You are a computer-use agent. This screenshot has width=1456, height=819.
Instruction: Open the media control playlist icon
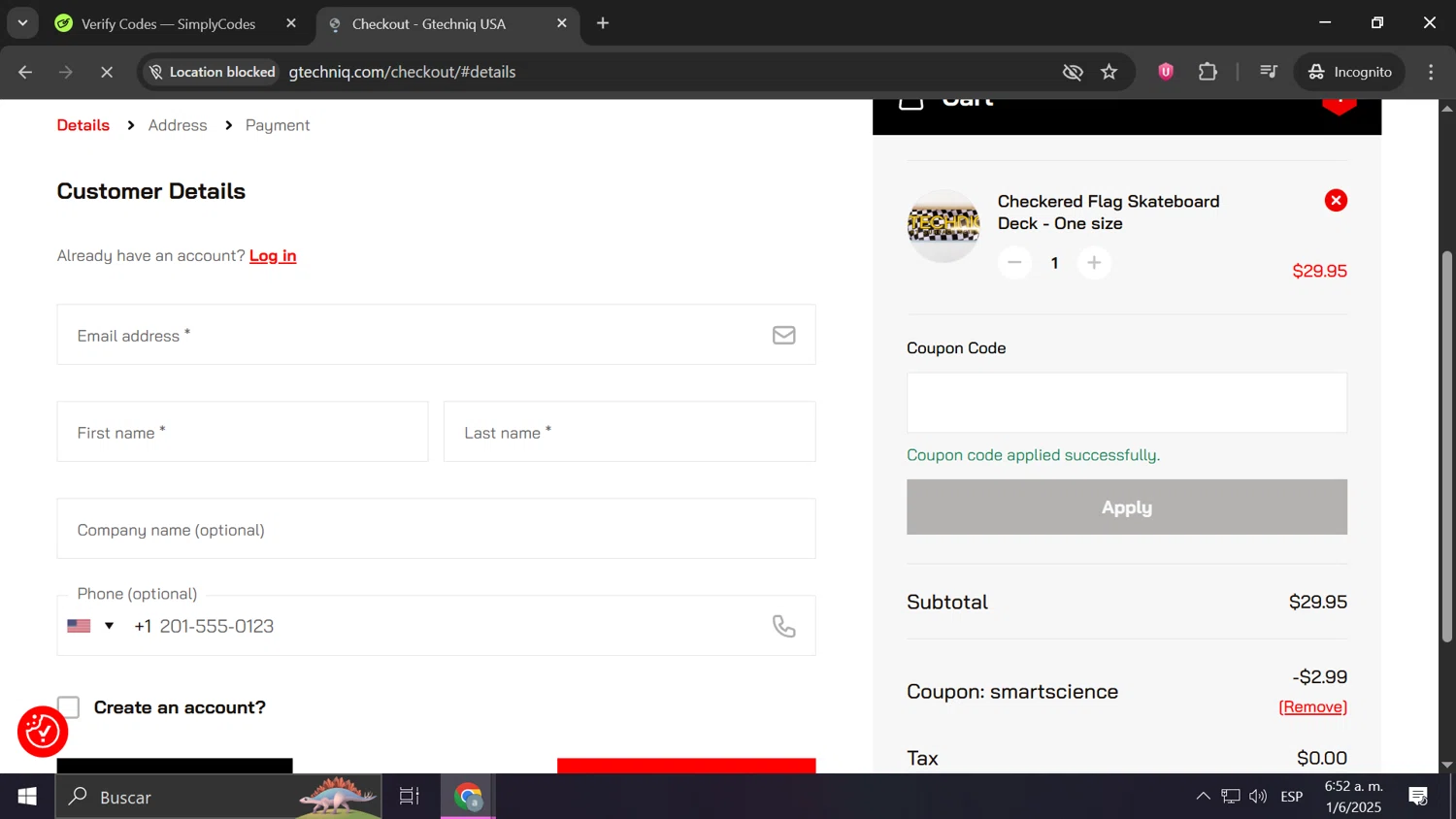tap(1268, 72)
